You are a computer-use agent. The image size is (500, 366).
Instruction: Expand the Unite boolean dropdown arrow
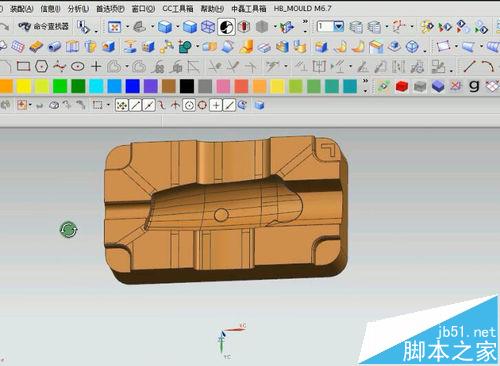click(197, 46)
